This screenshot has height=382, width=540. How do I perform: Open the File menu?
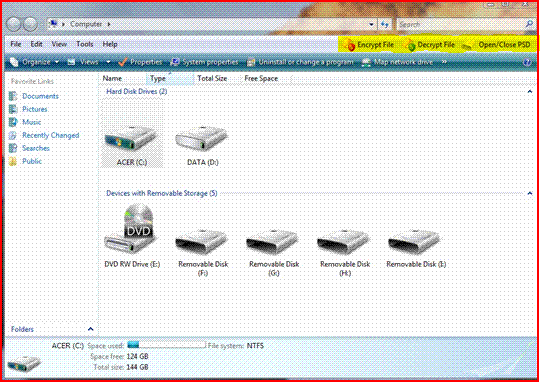pyautogui.click(x=16, y=44)
